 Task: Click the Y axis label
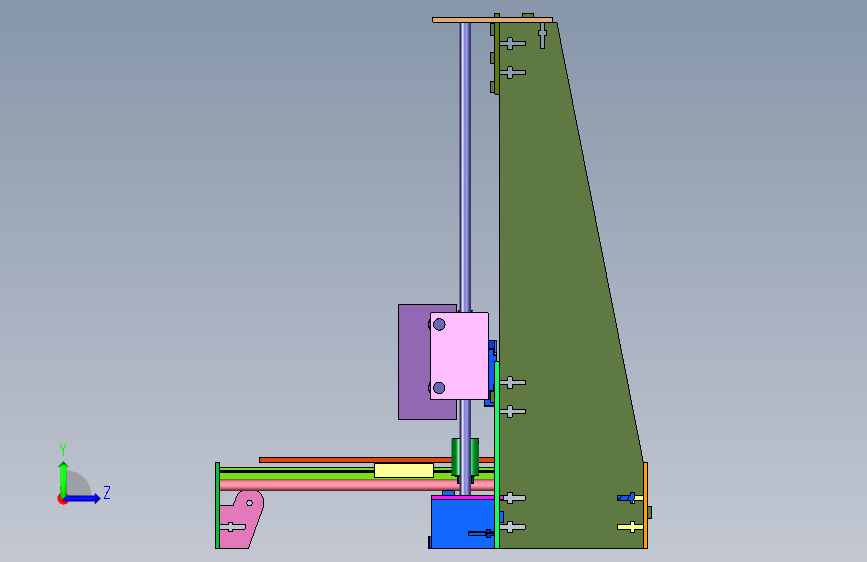(x=62, y=449)
